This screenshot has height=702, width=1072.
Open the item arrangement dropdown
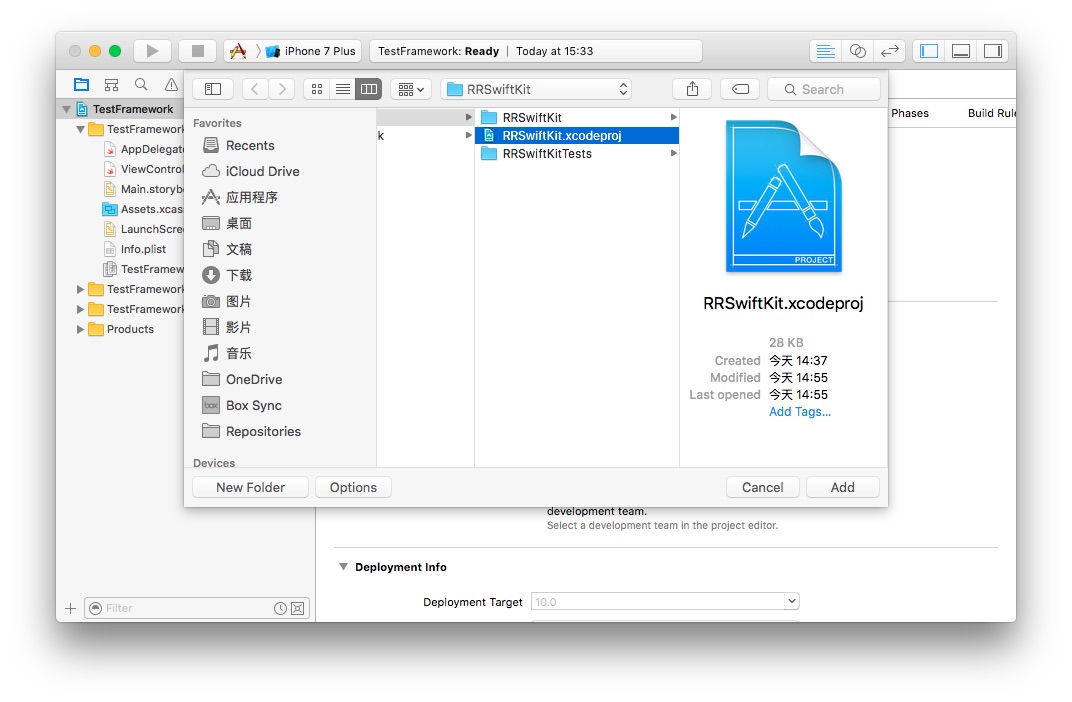pos(411,90)
